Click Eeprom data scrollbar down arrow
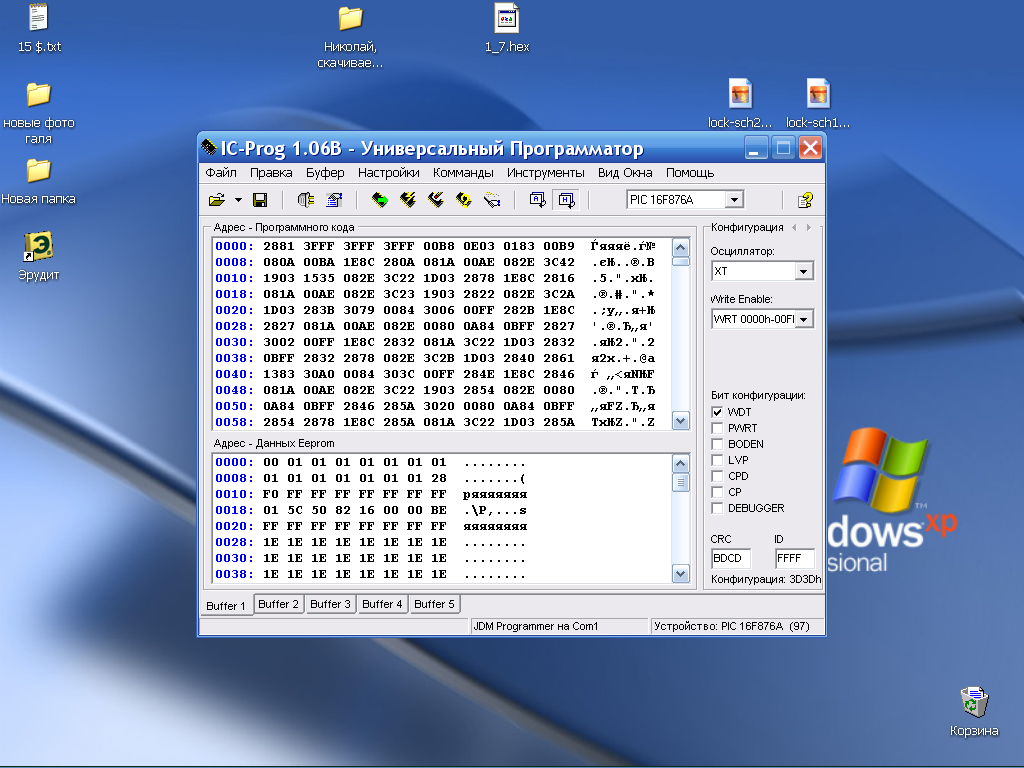Viewport: 1024px width, 768px height. click(x=680, y=574)
